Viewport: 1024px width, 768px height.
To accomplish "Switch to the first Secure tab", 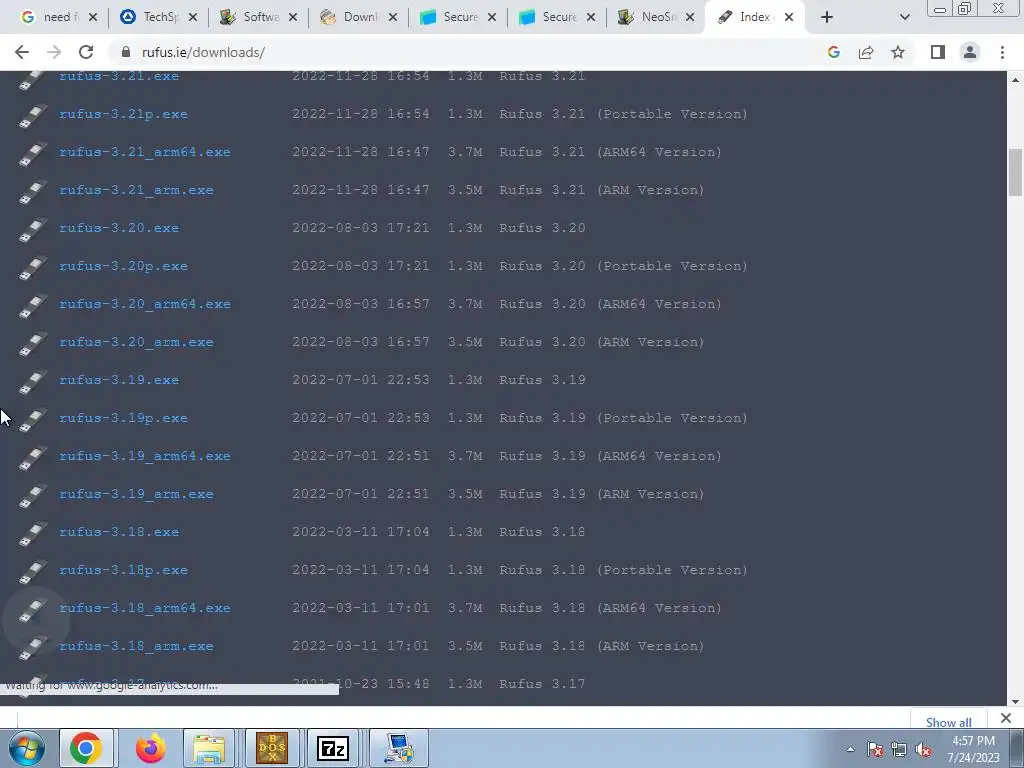I will point(458,17).
